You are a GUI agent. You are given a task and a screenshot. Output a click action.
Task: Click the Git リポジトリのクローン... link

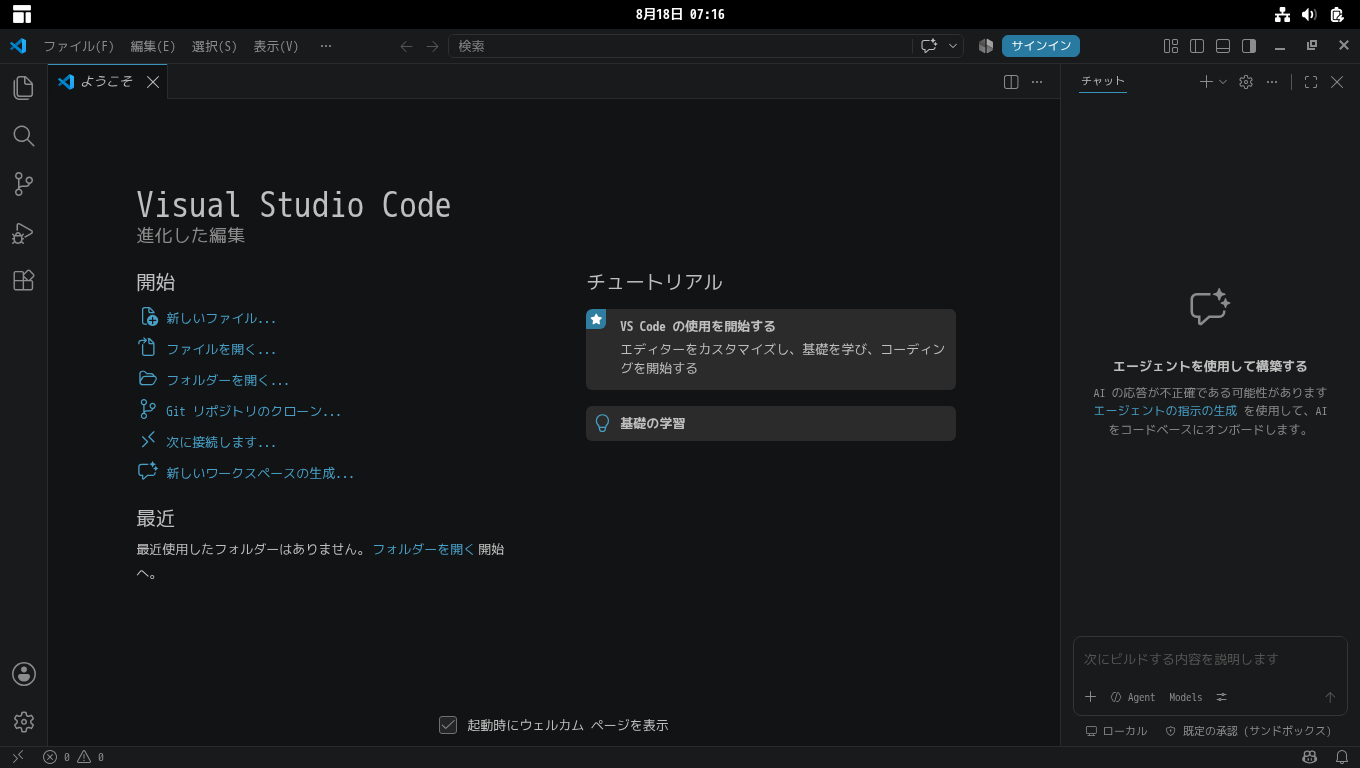point(254,411)
